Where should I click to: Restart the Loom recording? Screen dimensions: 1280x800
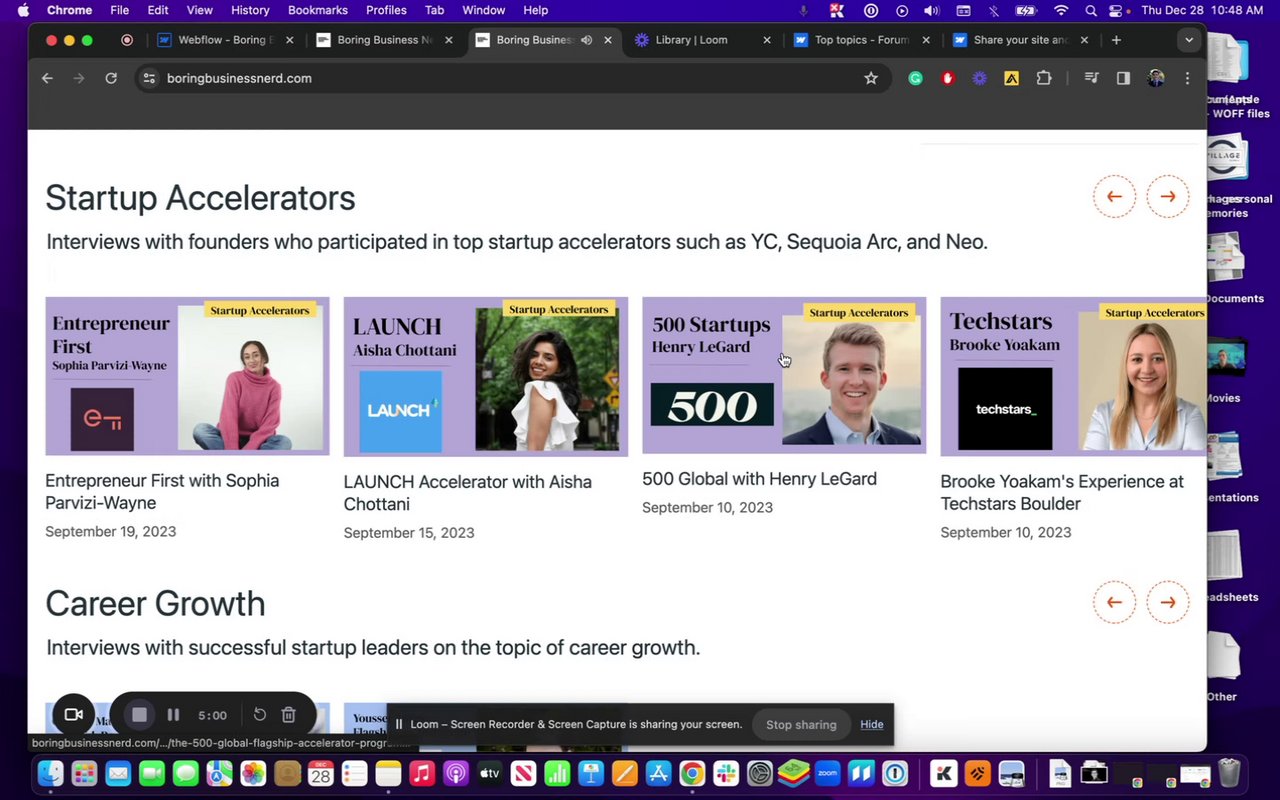[x=260, y=714]
